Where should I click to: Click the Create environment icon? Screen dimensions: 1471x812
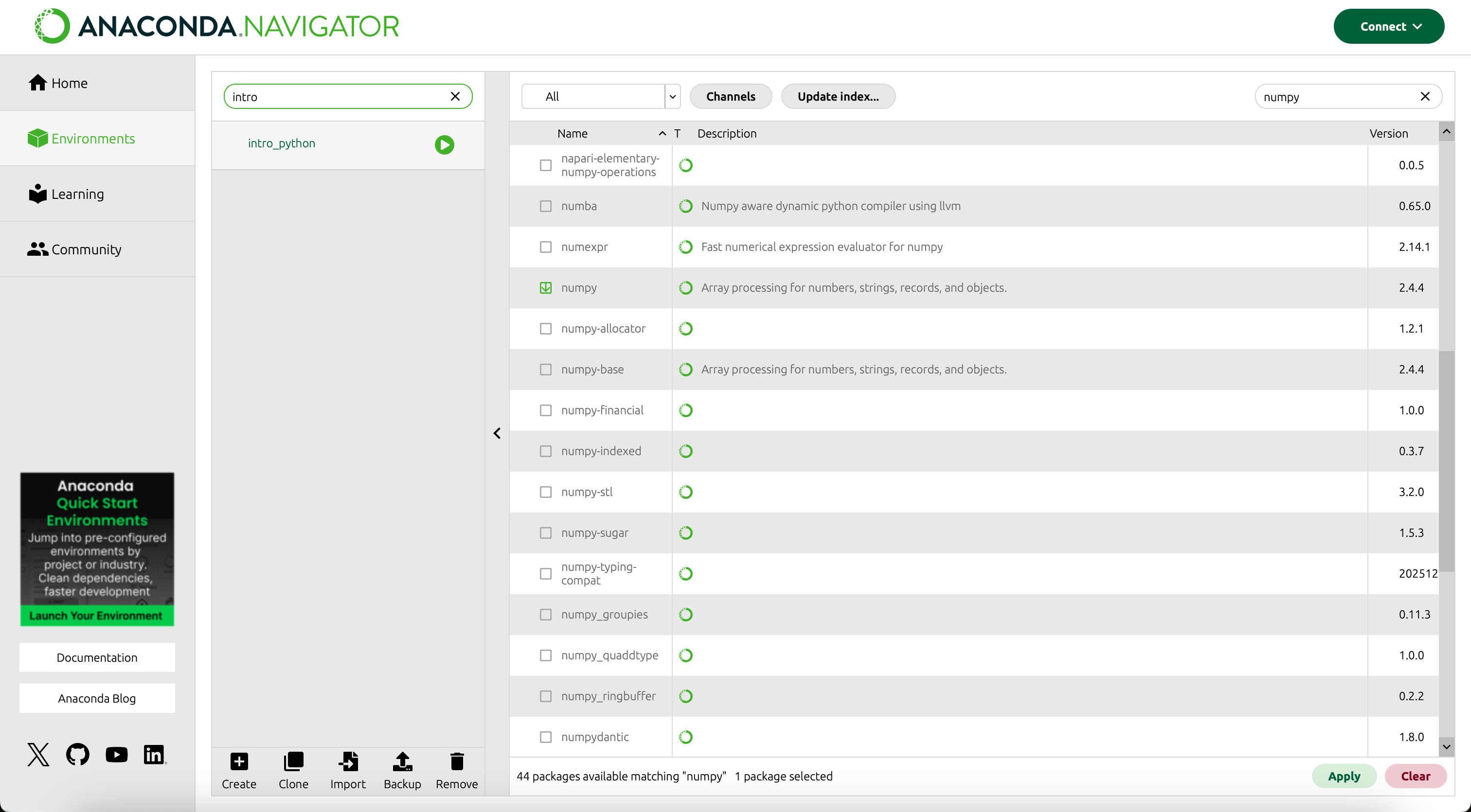(x=239, y=762)
